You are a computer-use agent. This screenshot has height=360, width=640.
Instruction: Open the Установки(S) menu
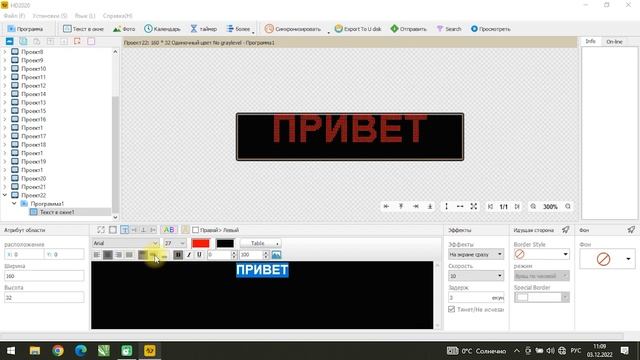pos(49,16)
